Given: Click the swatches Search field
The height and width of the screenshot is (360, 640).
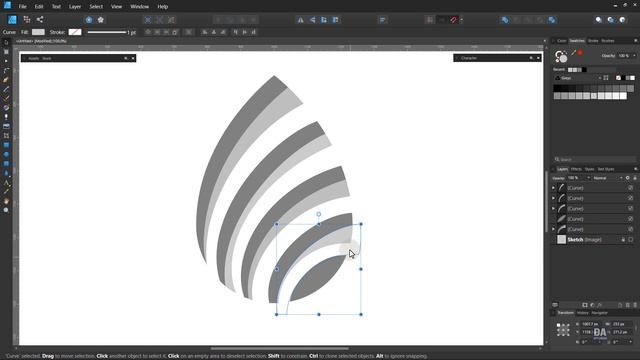Looking at the screenshot, I should [x=595, y=159].
